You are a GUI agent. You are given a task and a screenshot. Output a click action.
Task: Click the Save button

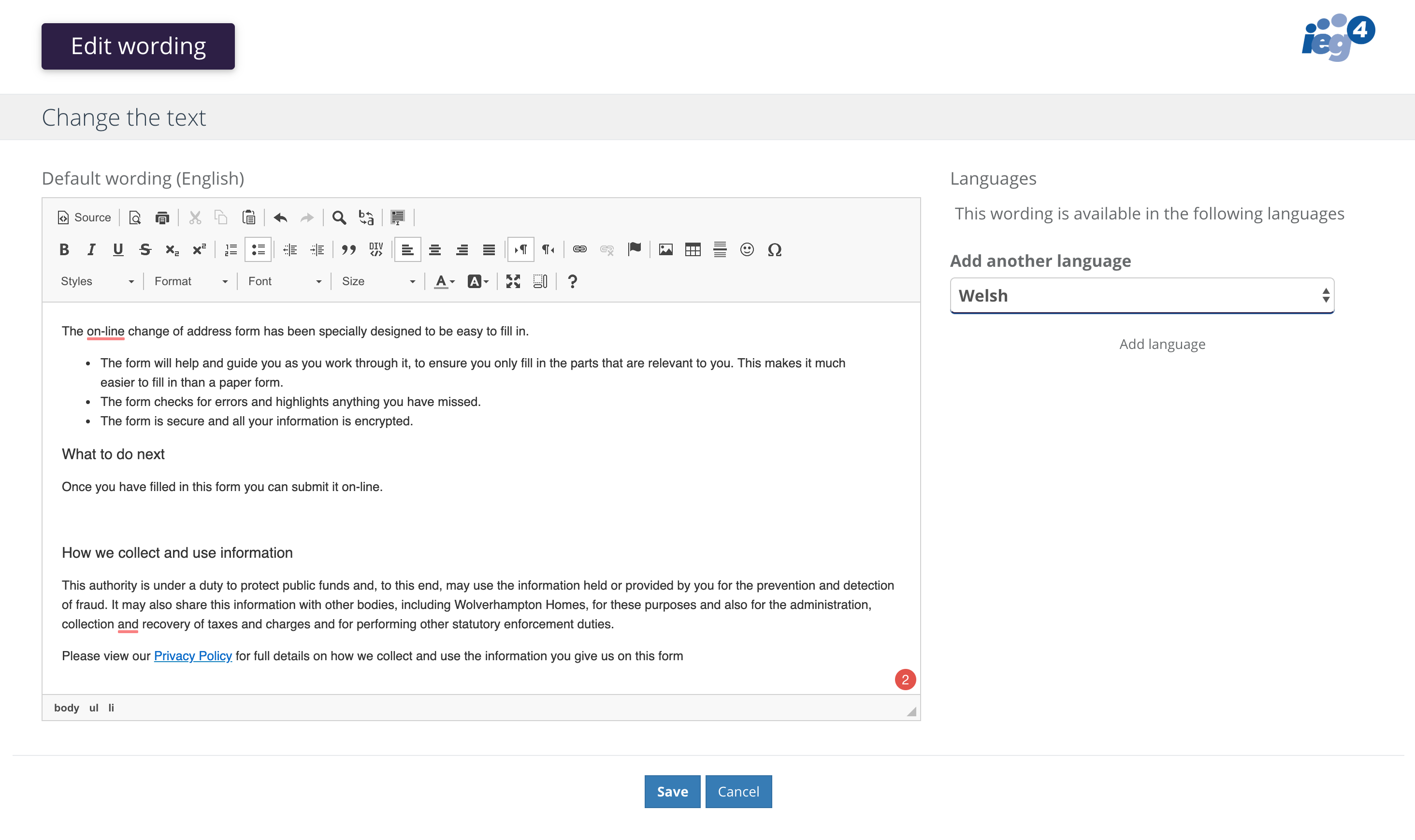(672, 791)
